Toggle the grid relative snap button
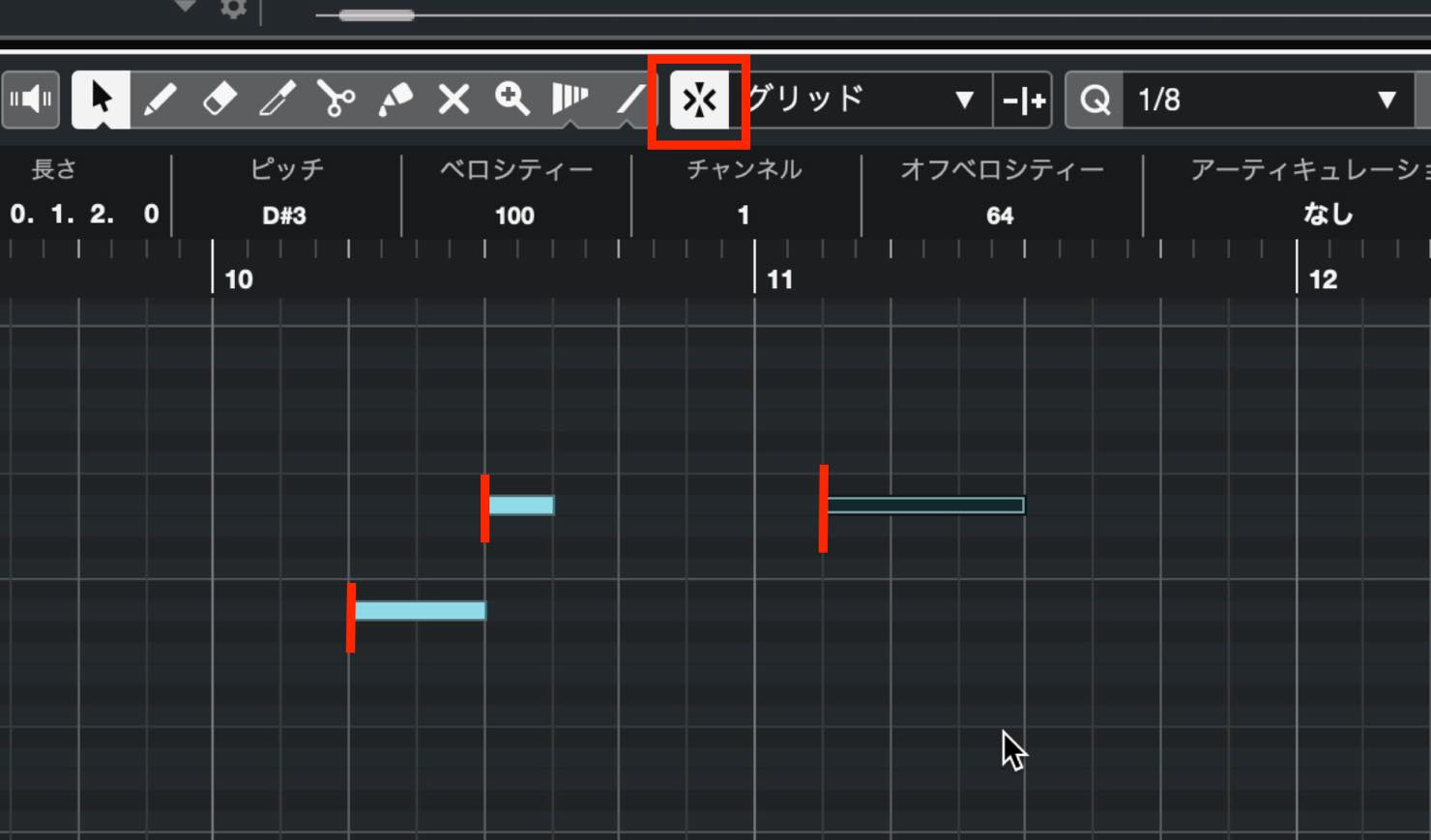1431x840 pixels. click(x=1023, y=100)
